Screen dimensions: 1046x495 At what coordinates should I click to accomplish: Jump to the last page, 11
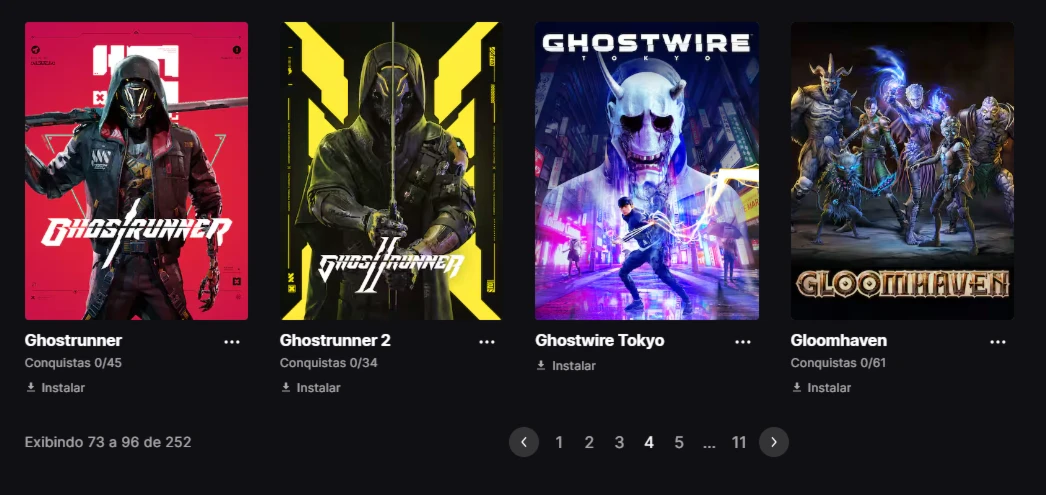tap(738, 442)
